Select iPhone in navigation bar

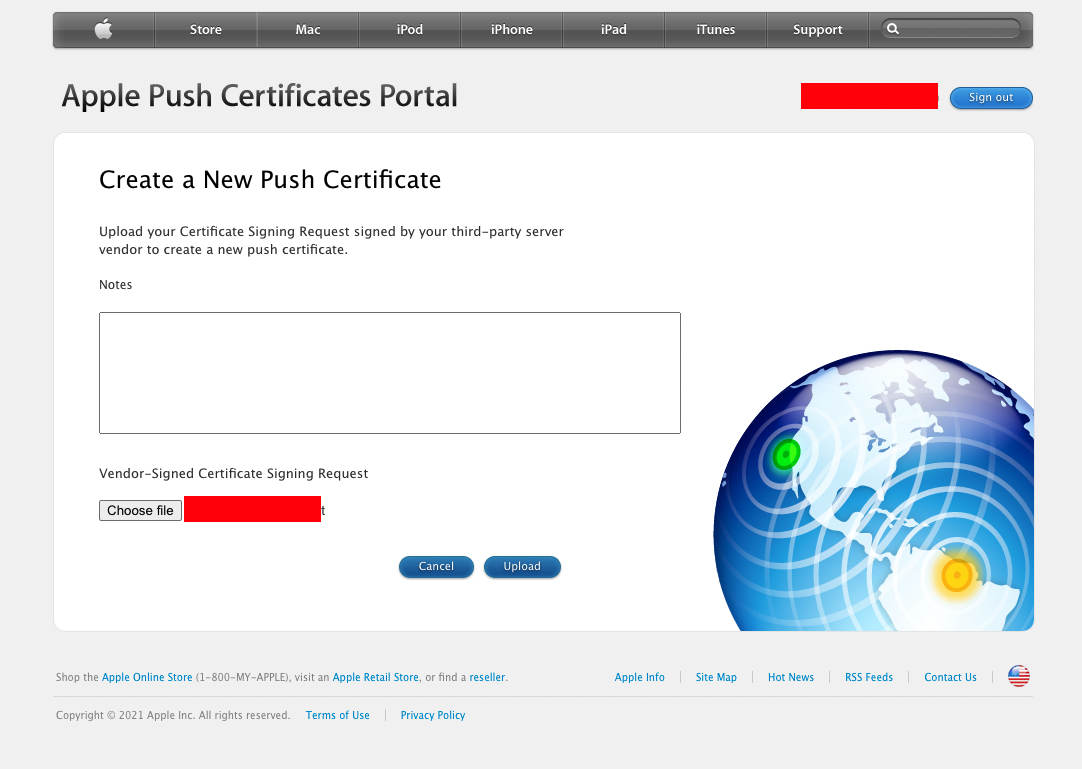(512, 30)
